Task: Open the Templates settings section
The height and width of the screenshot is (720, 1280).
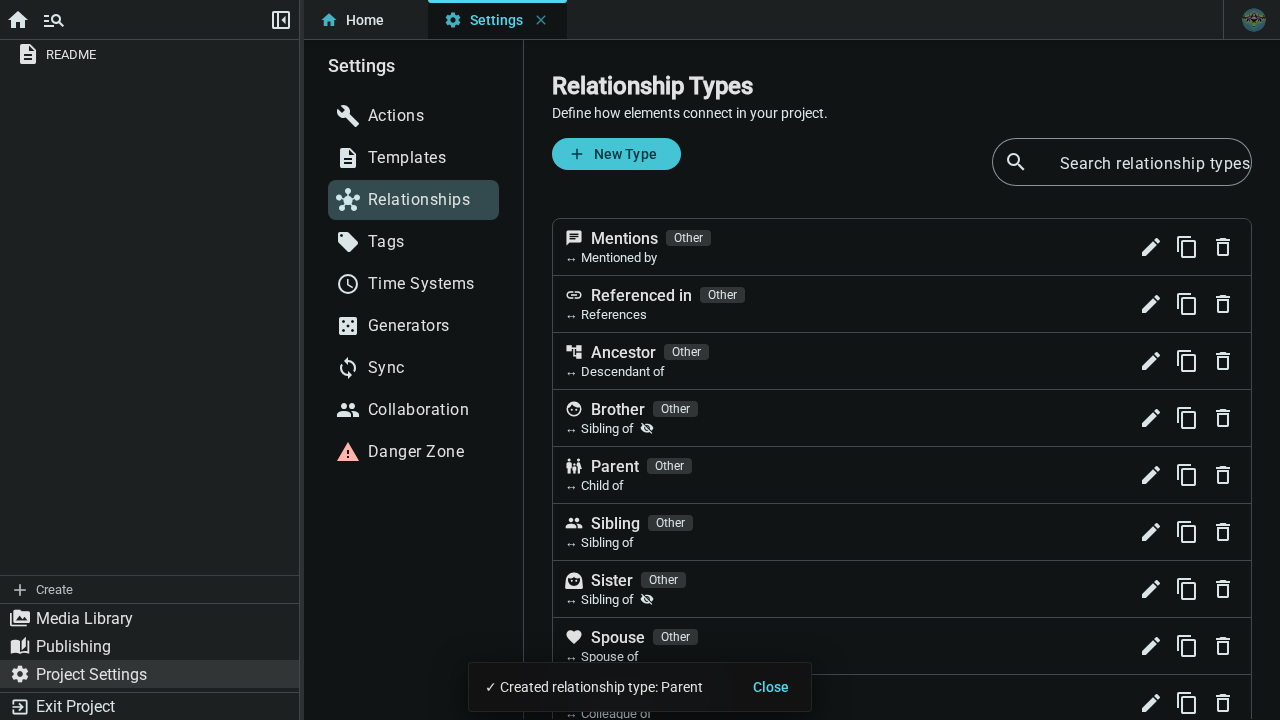Action: (413, 158)
